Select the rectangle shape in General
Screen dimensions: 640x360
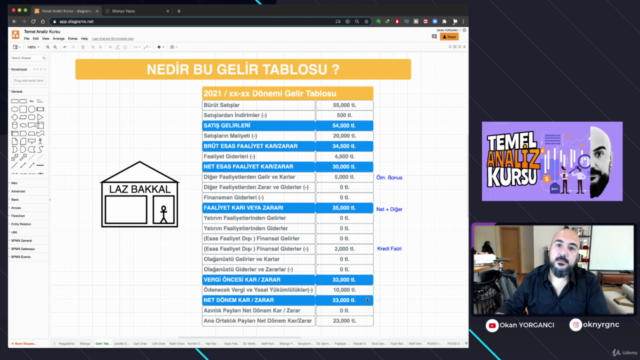pyautogui.click(x=15, y=101)
